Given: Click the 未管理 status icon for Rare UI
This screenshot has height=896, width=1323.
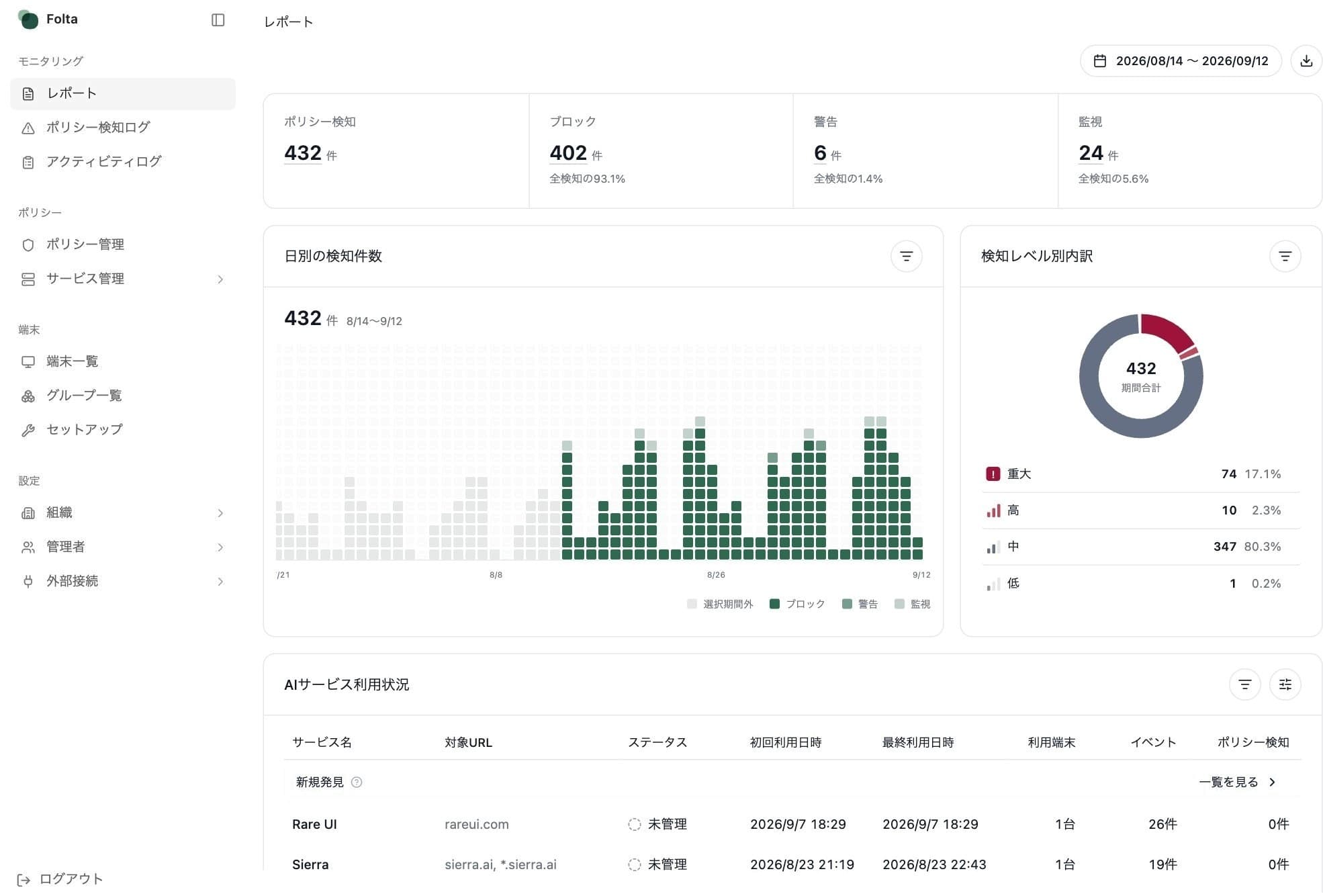Looking at the screenshot, I should (x=634, y=824).
